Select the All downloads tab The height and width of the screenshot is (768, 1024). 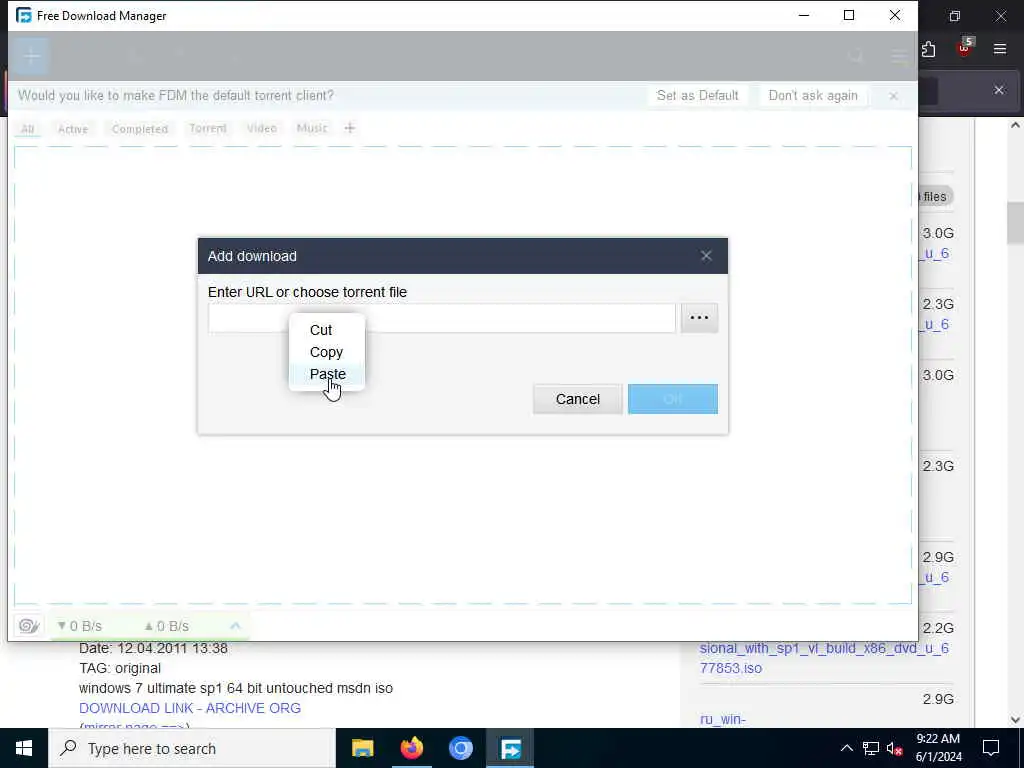click(x=27, y=129)
